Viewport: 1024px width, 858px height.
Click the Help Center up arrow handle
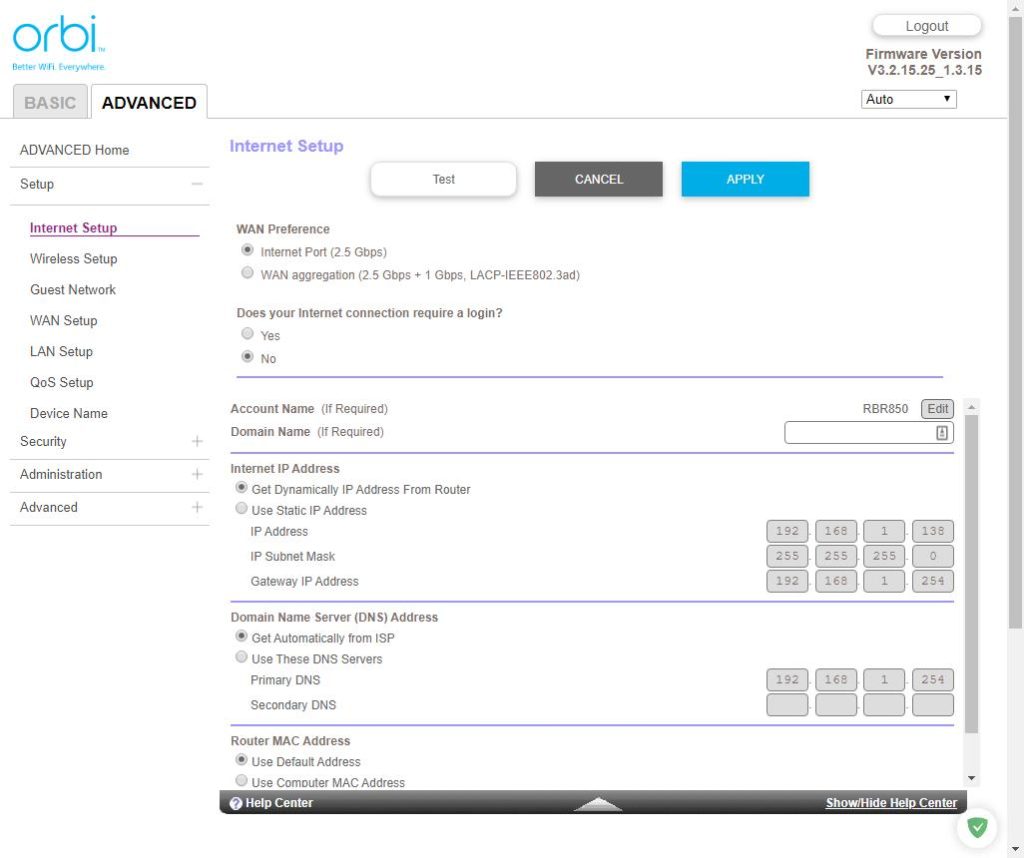(598, 803)
